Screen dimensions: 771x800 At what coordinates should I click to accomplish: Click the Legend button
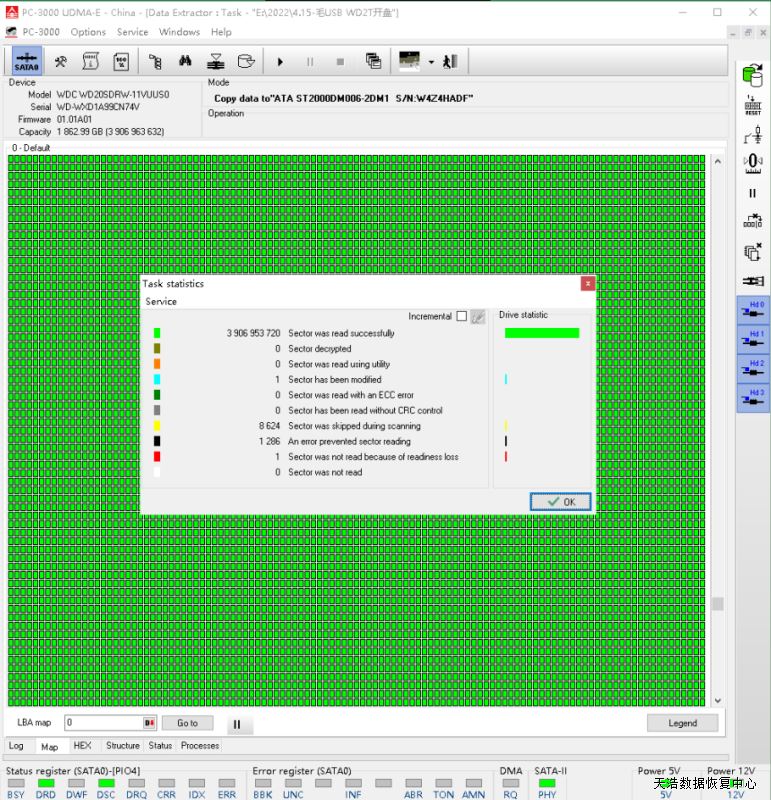tap(682, 723)
